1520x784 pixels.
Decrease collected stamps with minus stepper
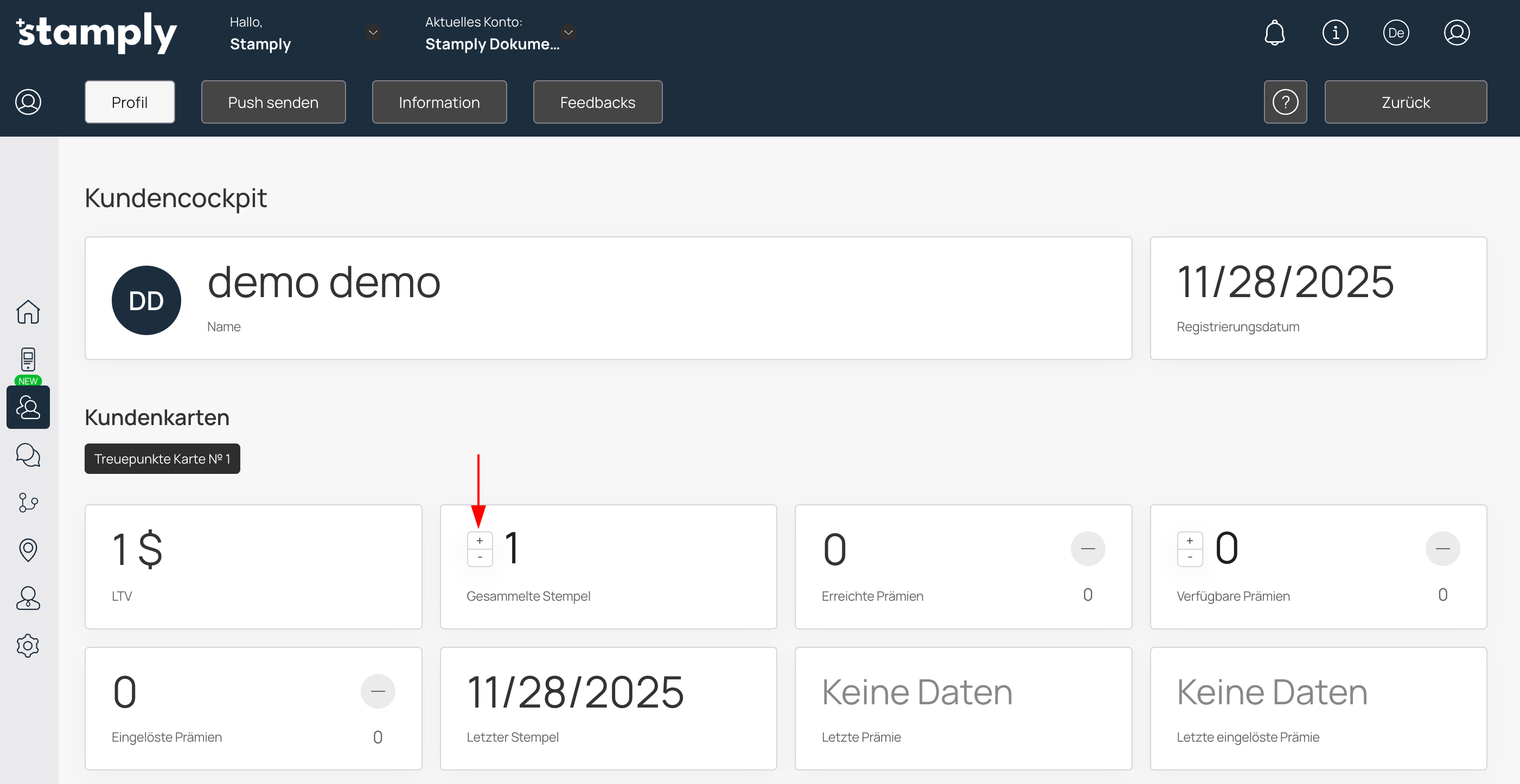point(480,557)
